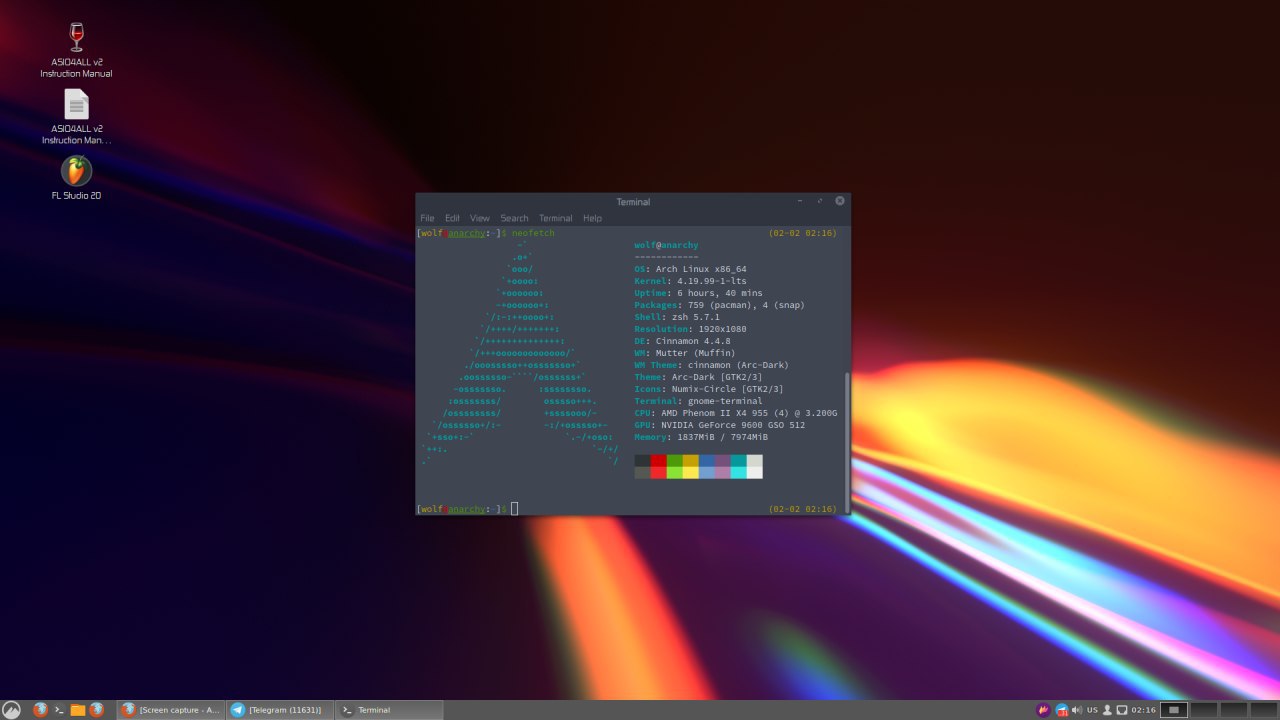Close the Terminal window
The image size is (1280, 720).
(x=840, y=201)
